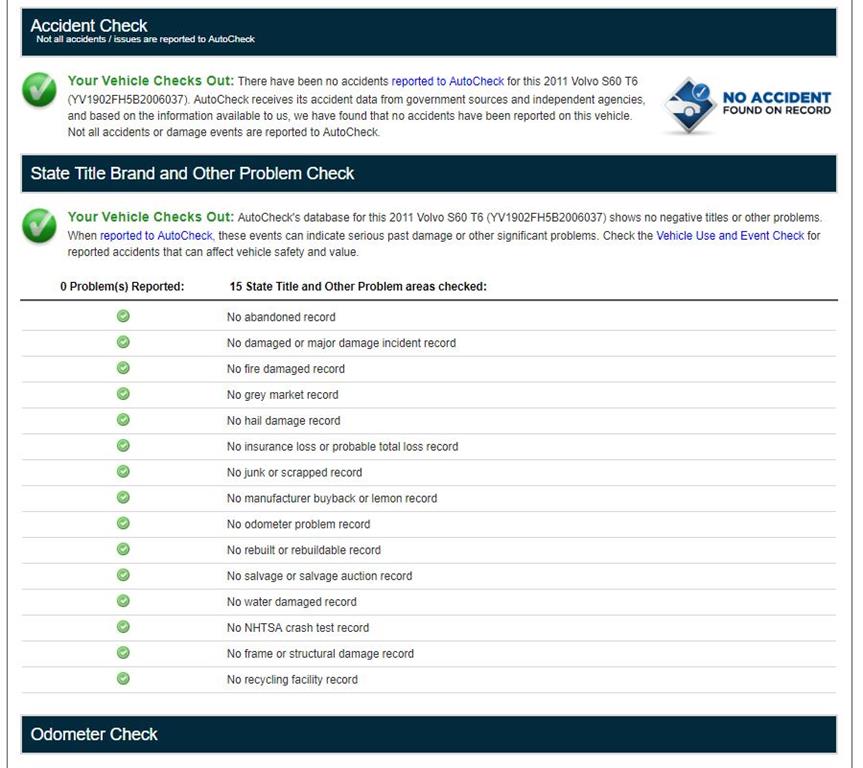This screenshot has height=768, width=863.
Task: Click 'No insurance loss or probable total loss record'
Action: tap(342, 446)
